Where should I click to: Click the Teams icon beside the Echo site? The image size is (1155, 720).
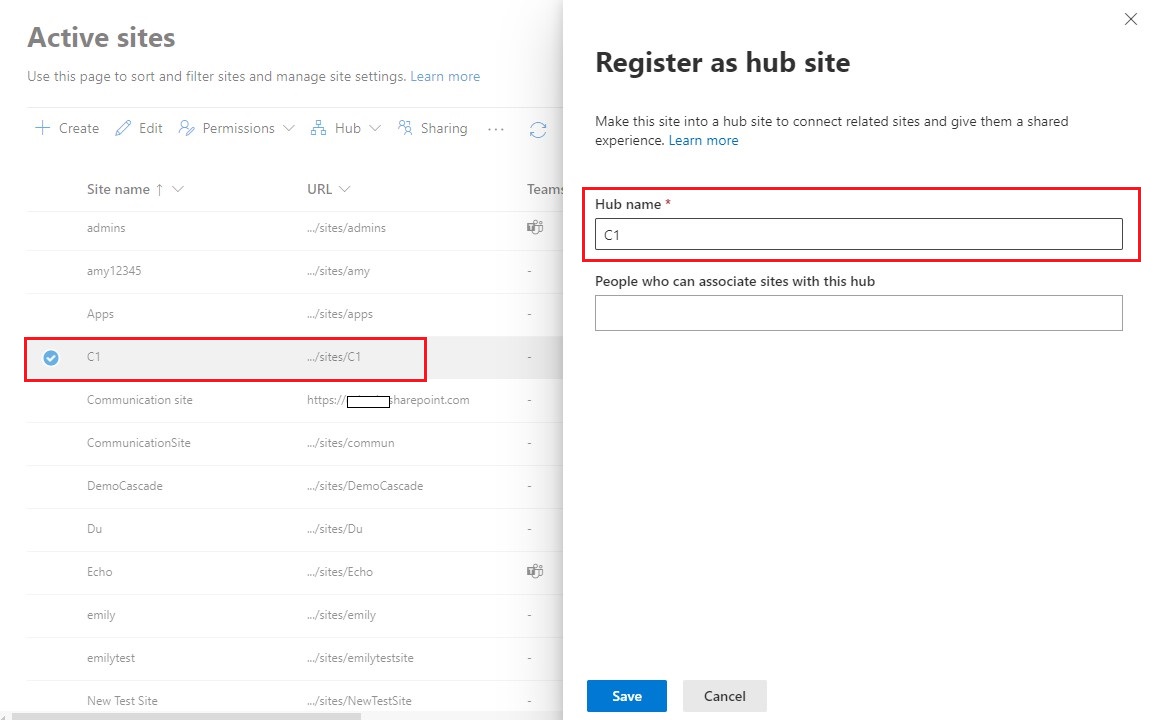pos(535,571)
